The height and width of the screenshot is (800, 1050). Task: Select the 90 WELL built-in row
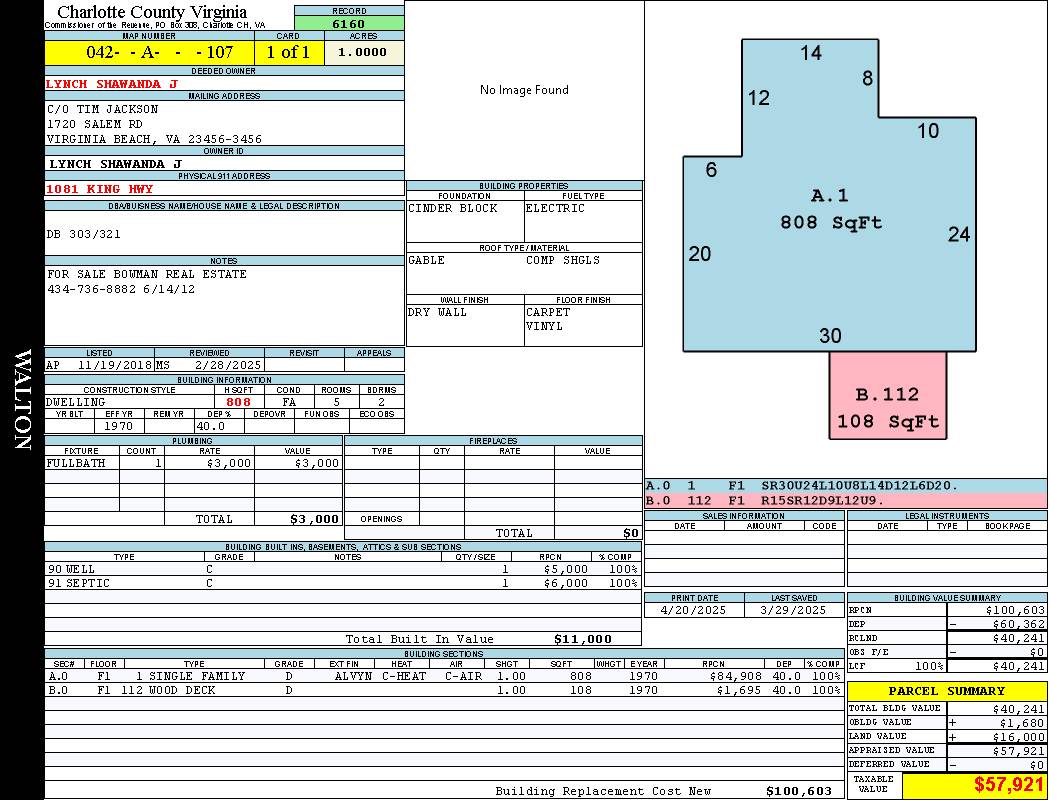point(343,570)
